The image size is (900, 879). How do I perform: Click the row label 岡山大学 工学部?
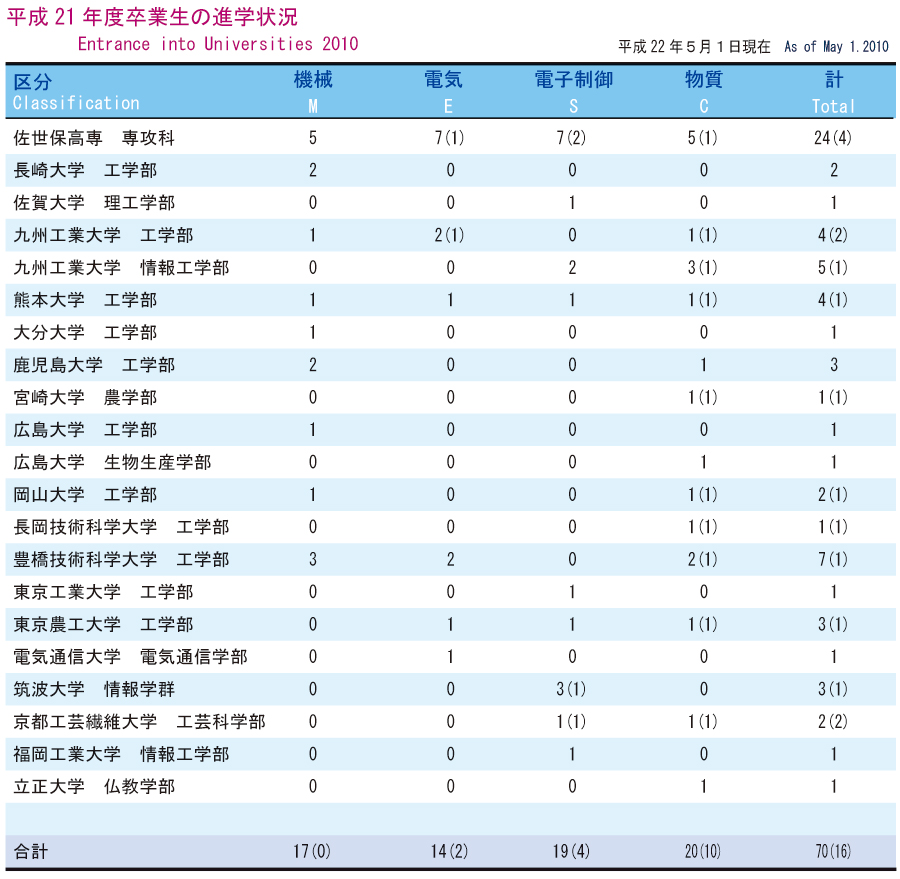click(x=85, y=494)
